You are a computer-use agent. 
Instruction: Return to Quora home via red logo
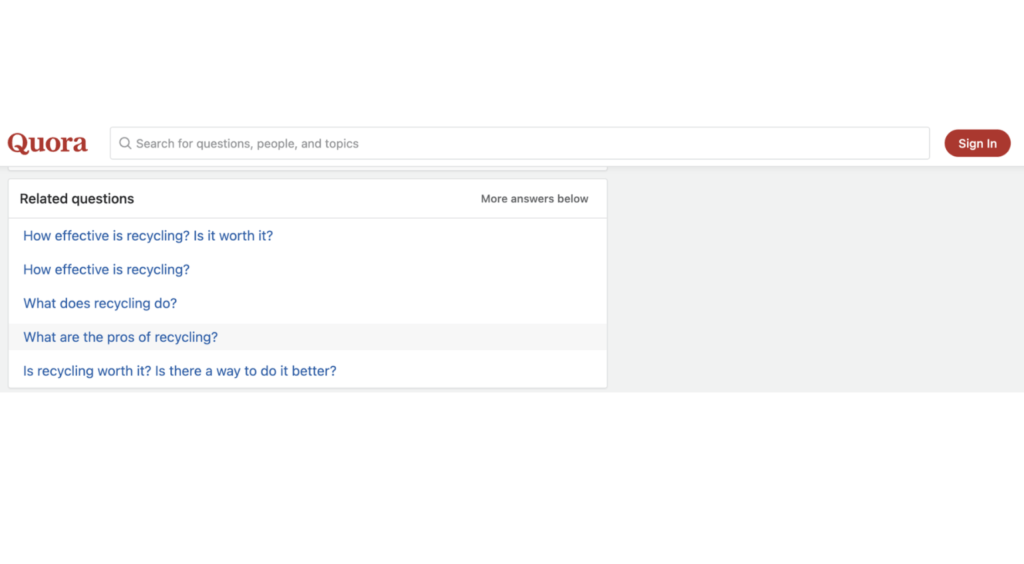[47, 143]
